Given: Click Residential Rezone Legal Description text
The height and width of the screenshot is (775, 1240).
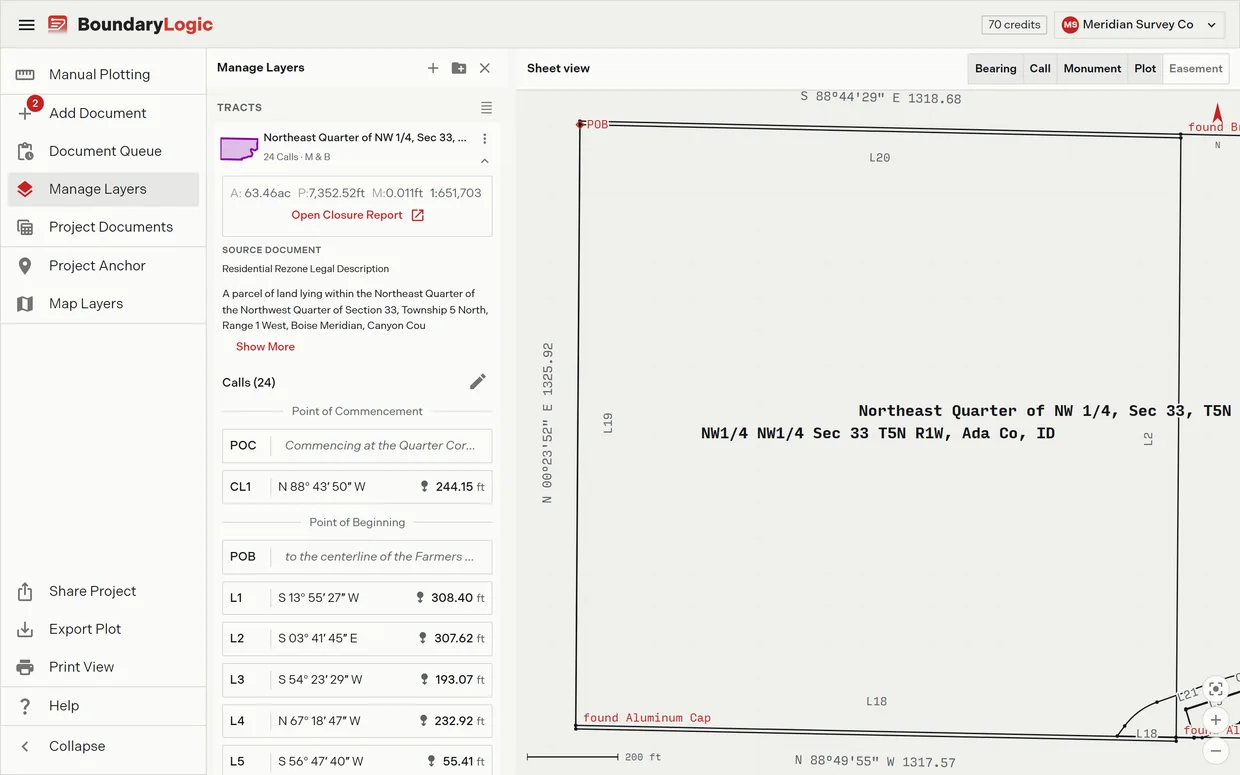Looking at the screenshot, I should 306,269.
